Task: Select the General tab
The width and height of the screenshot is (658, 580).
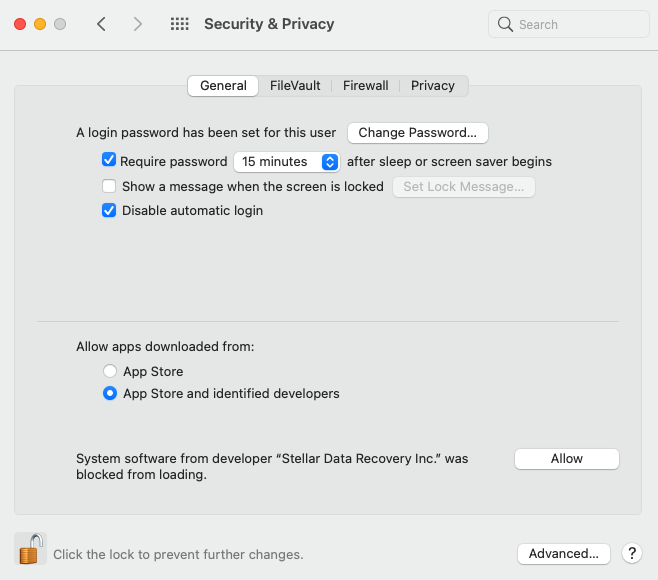Action: (223, 86)
